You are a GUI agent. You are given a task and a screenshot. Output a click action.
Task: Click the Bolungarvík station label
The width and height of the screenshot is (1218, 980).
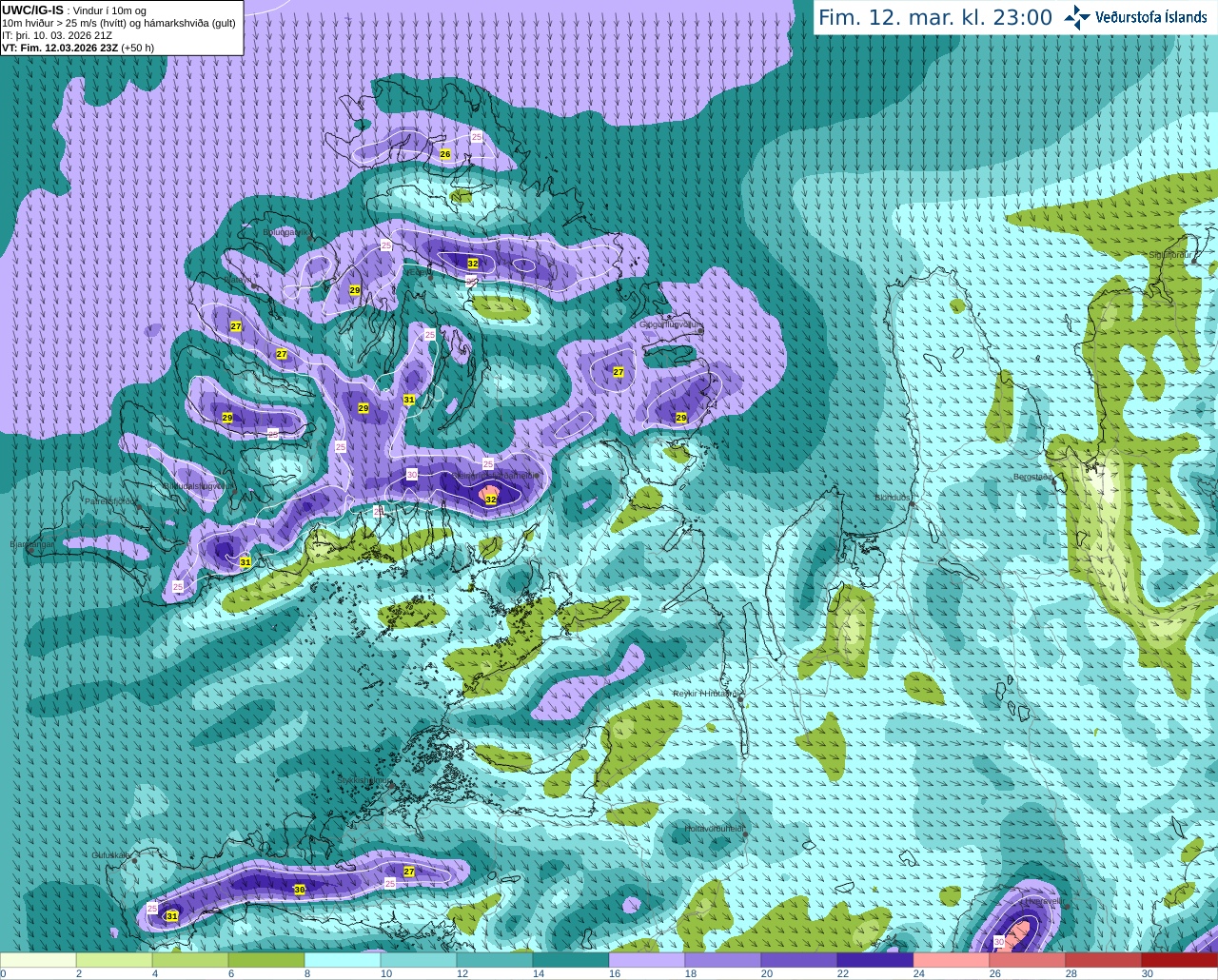point(285,231)
